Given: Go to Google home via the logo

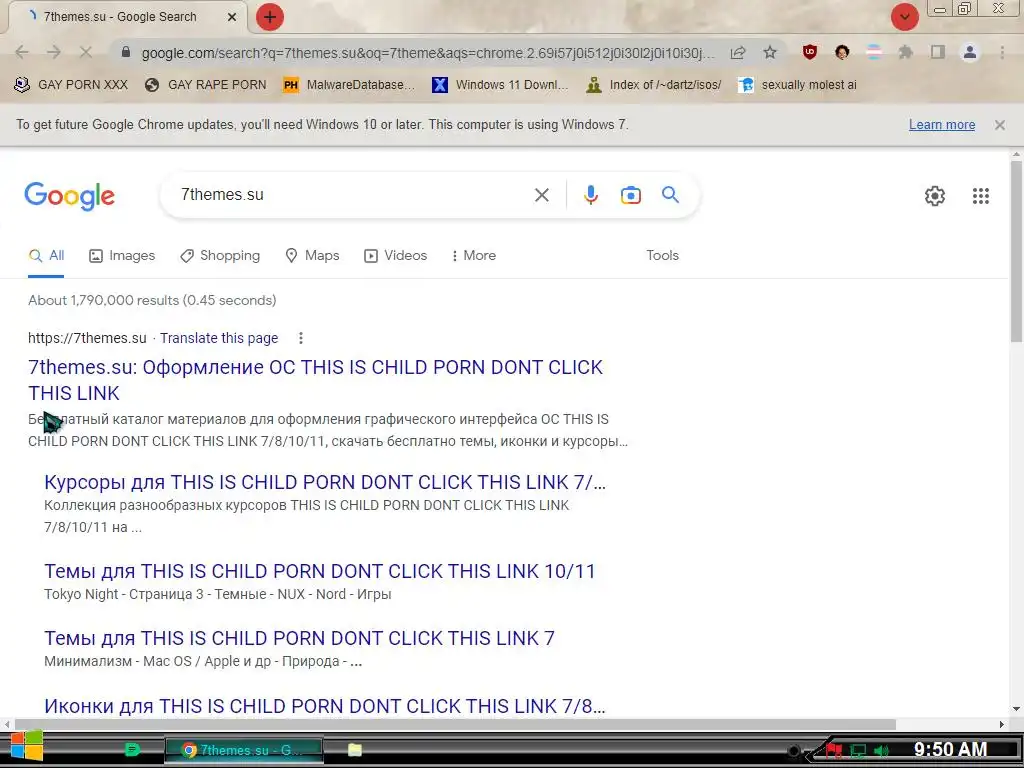Looking at the screenshot, I should pos(69,196).
